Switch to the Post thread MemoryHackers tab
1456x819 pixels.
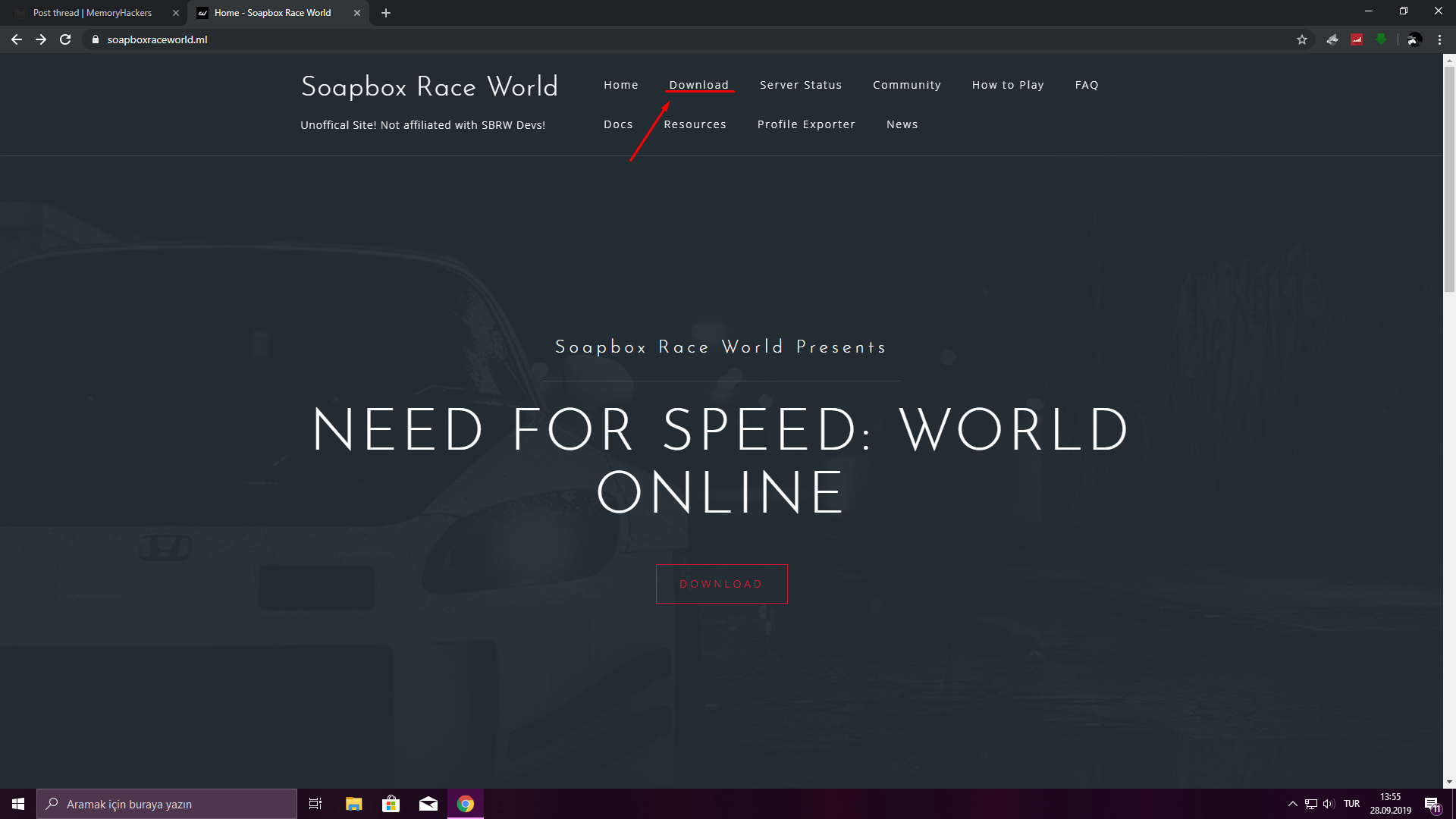pyautogui.click(x=93, y=13)
